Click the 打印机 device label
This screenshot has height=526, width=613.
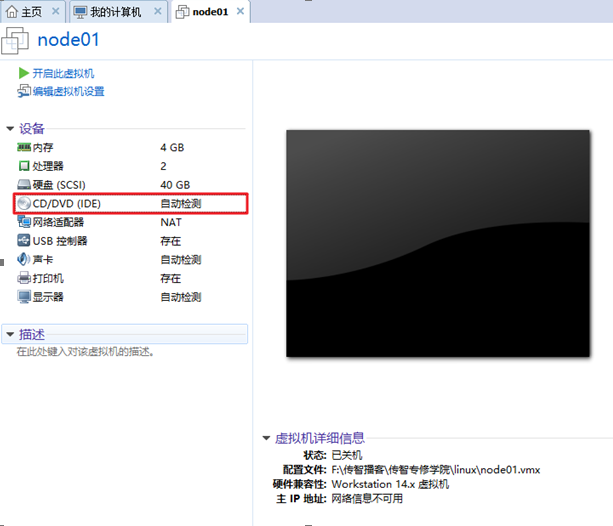48,278
